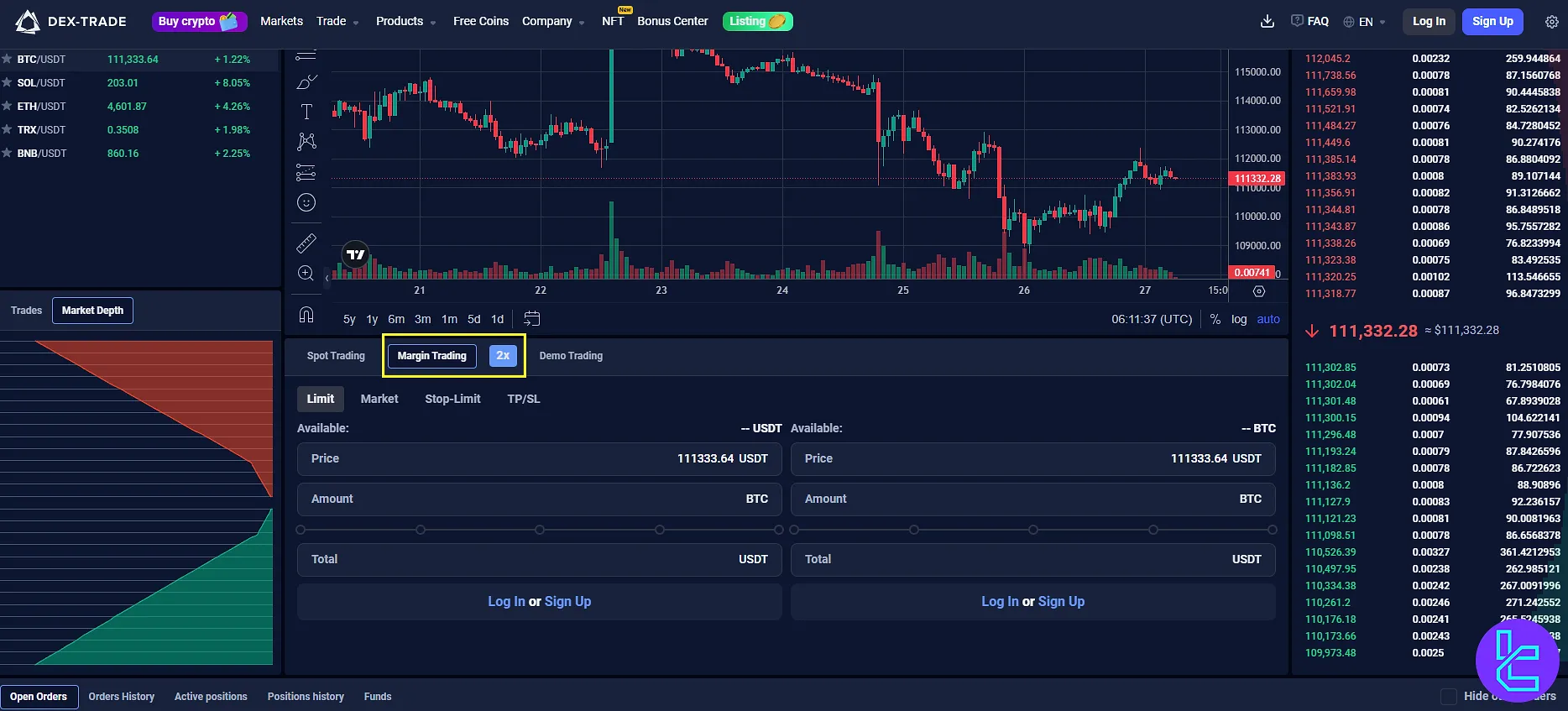Viewport: 1568px width, 711px height.
Task: Switch to the Market Depth tab
Action: [92, 311]
